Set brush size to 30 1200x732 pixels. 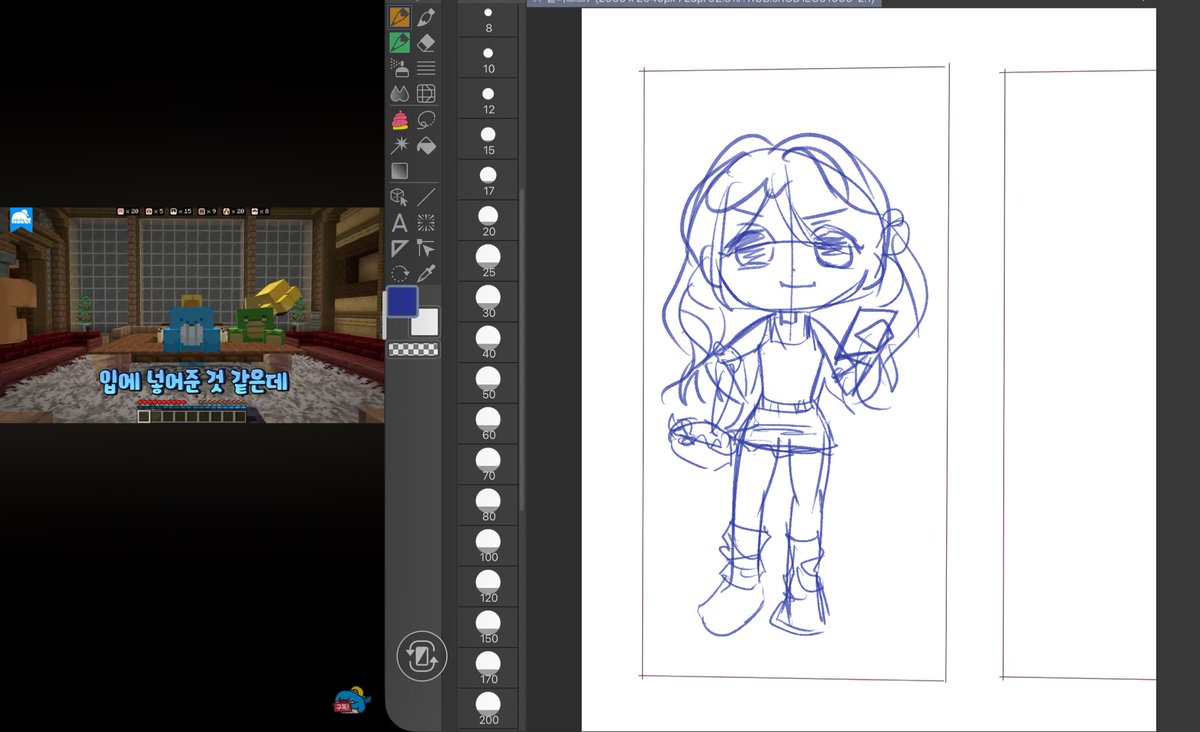click(488, 302)
